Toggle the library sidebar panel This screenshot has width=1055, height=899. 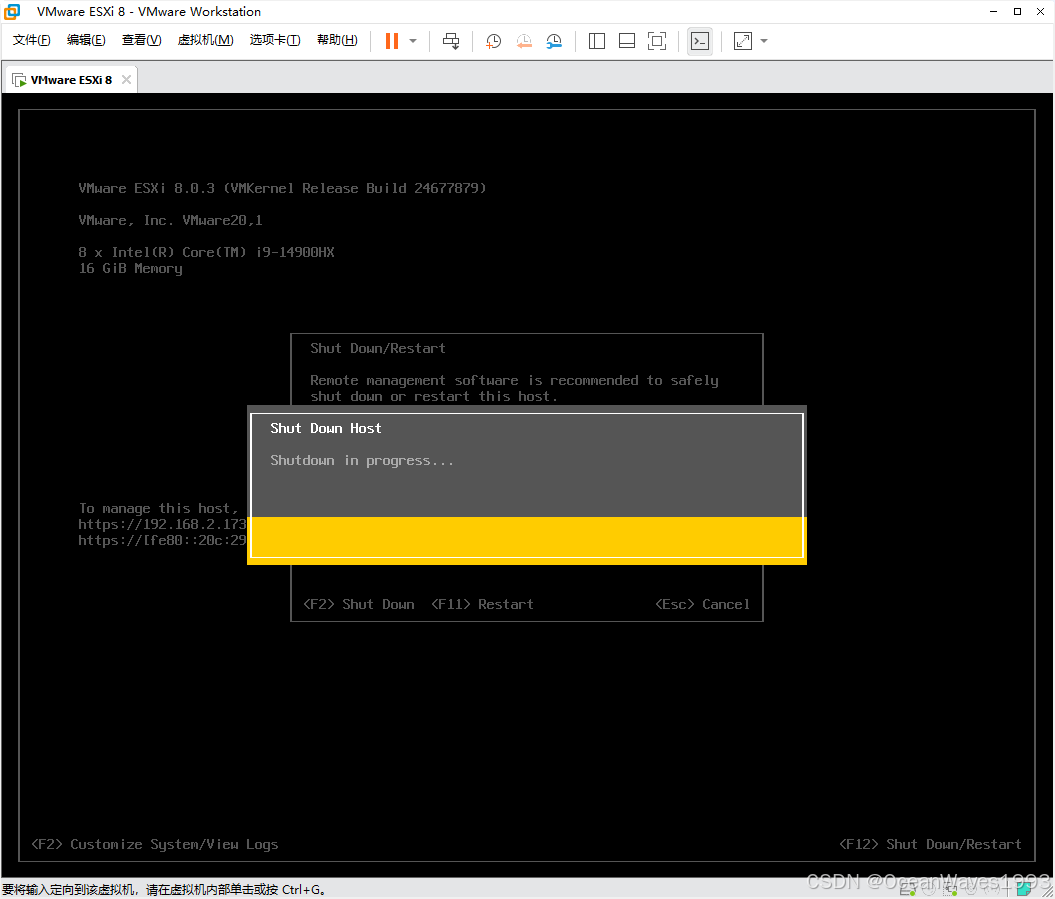597,41
